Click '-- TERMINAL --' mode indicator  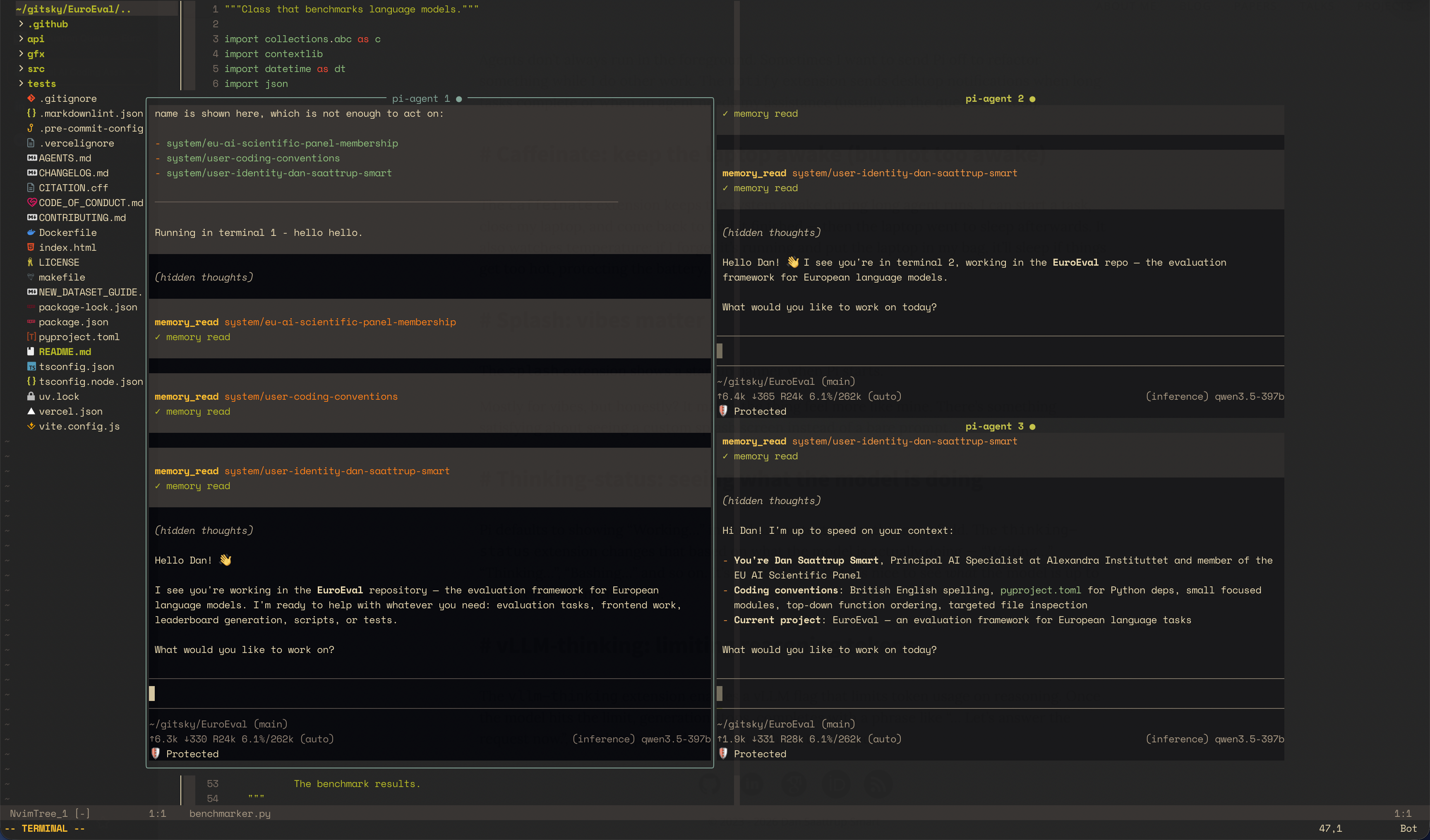tap(45, 828)
